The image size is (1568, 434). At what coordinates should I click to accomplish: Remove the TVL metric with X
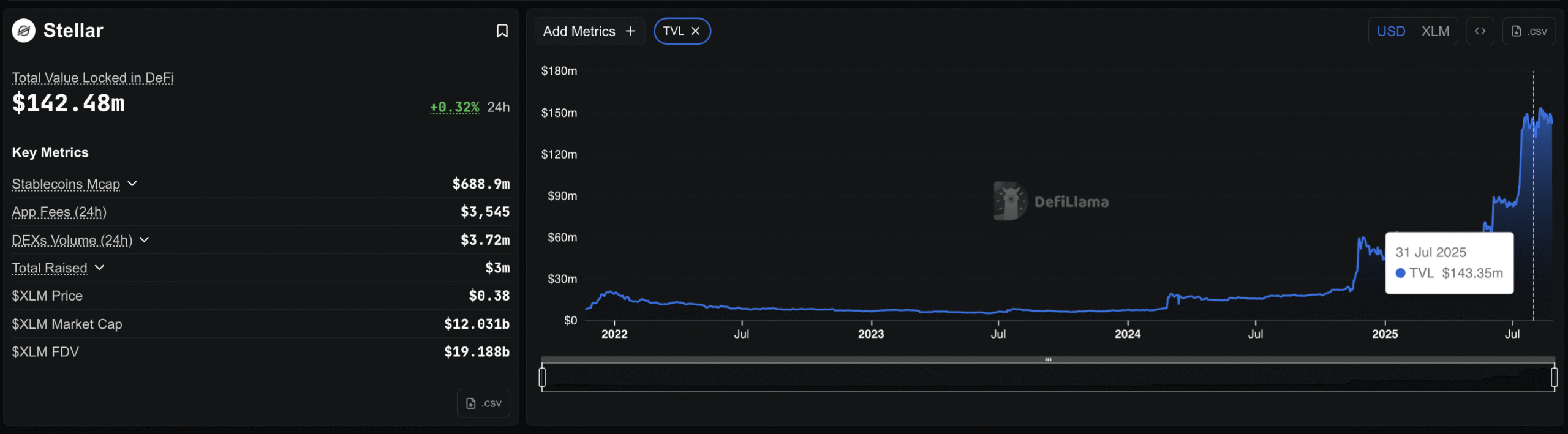(696, 31)
